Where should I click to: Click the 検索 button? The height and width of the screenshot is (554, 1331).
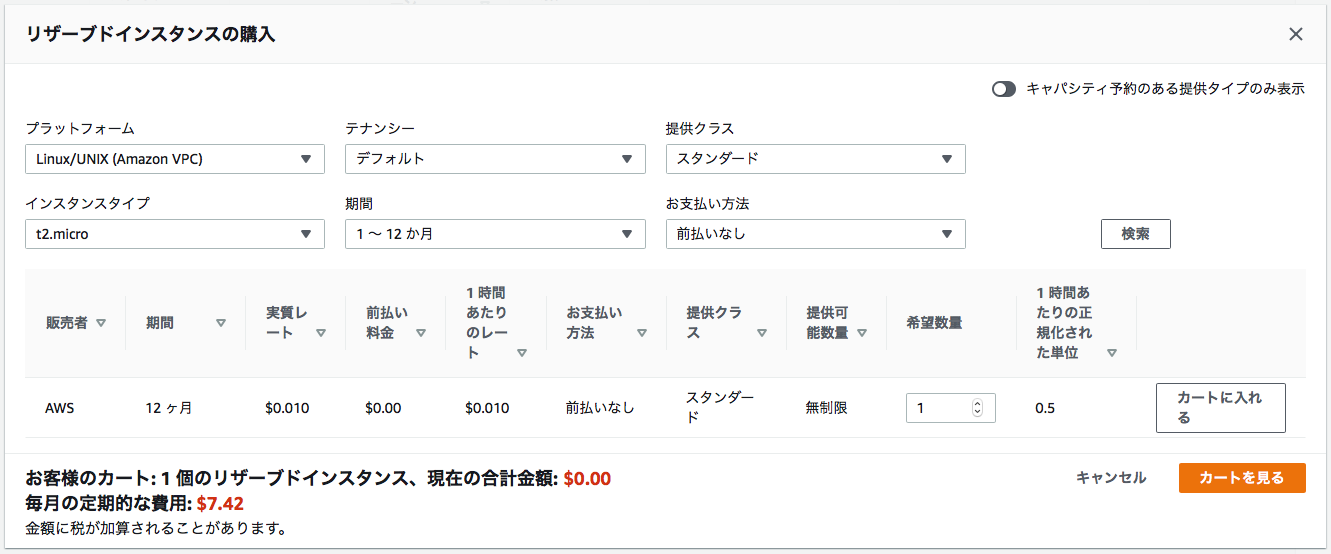pos(1136,234)
